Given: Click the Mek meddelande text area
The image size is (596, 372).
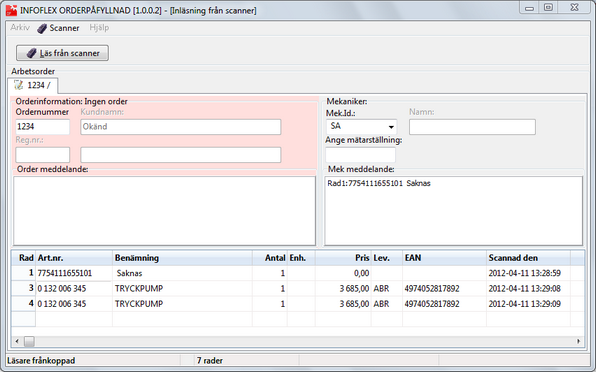Looking at the screenshot, I should tap(453, 211).
